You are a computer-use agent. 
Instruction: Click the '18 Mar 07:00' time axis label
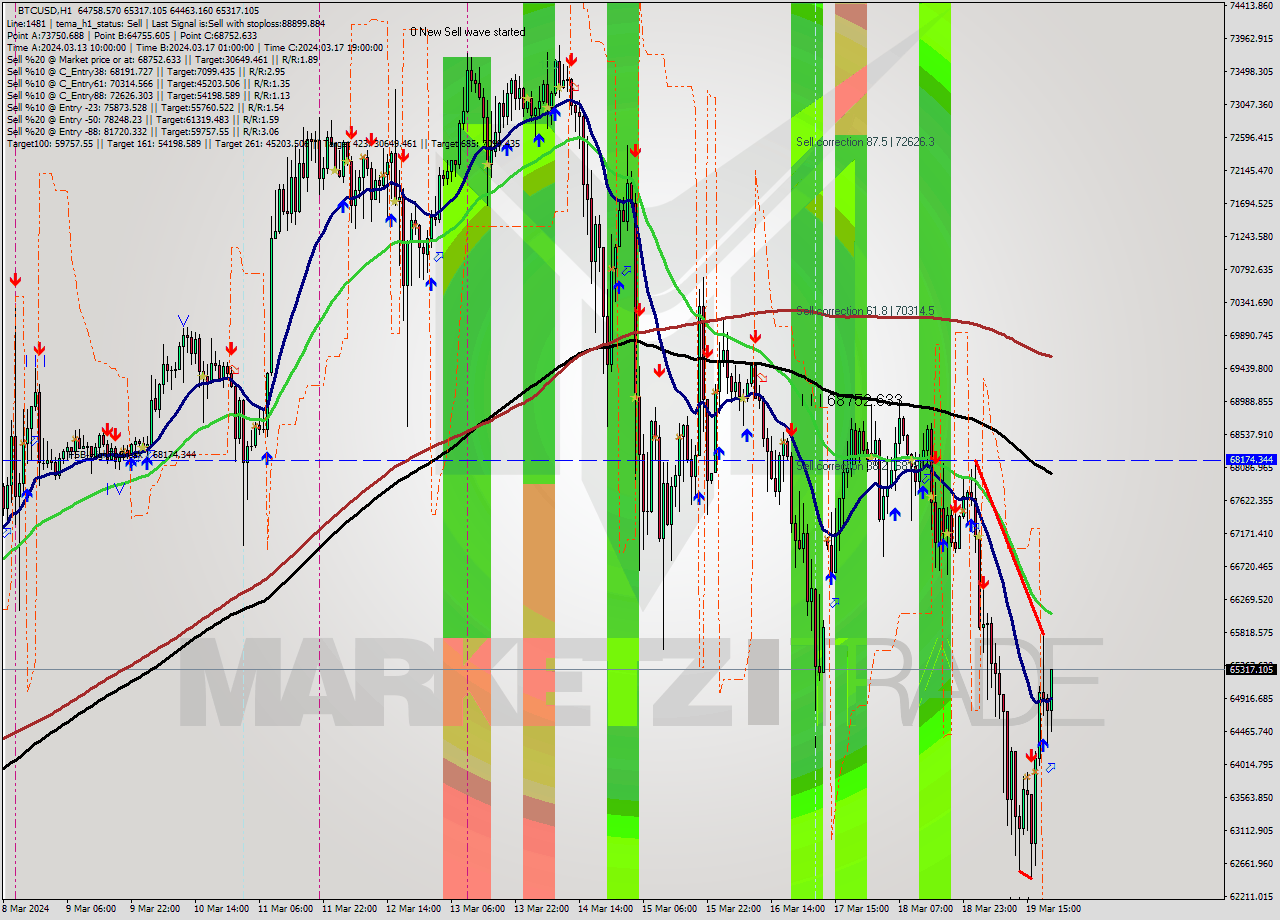pyautogui.click(x=925, y=909)
